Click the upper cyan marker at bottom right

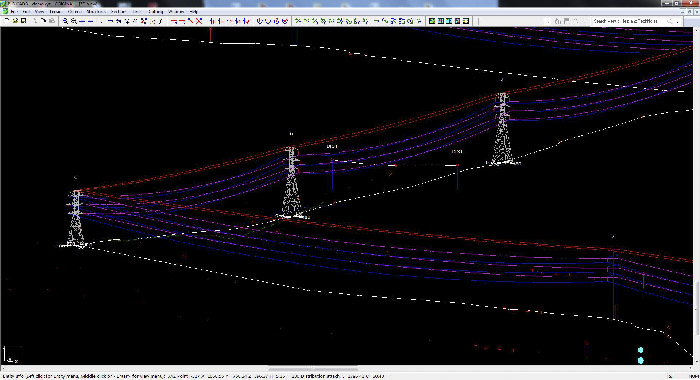click(x=641, y=350)
